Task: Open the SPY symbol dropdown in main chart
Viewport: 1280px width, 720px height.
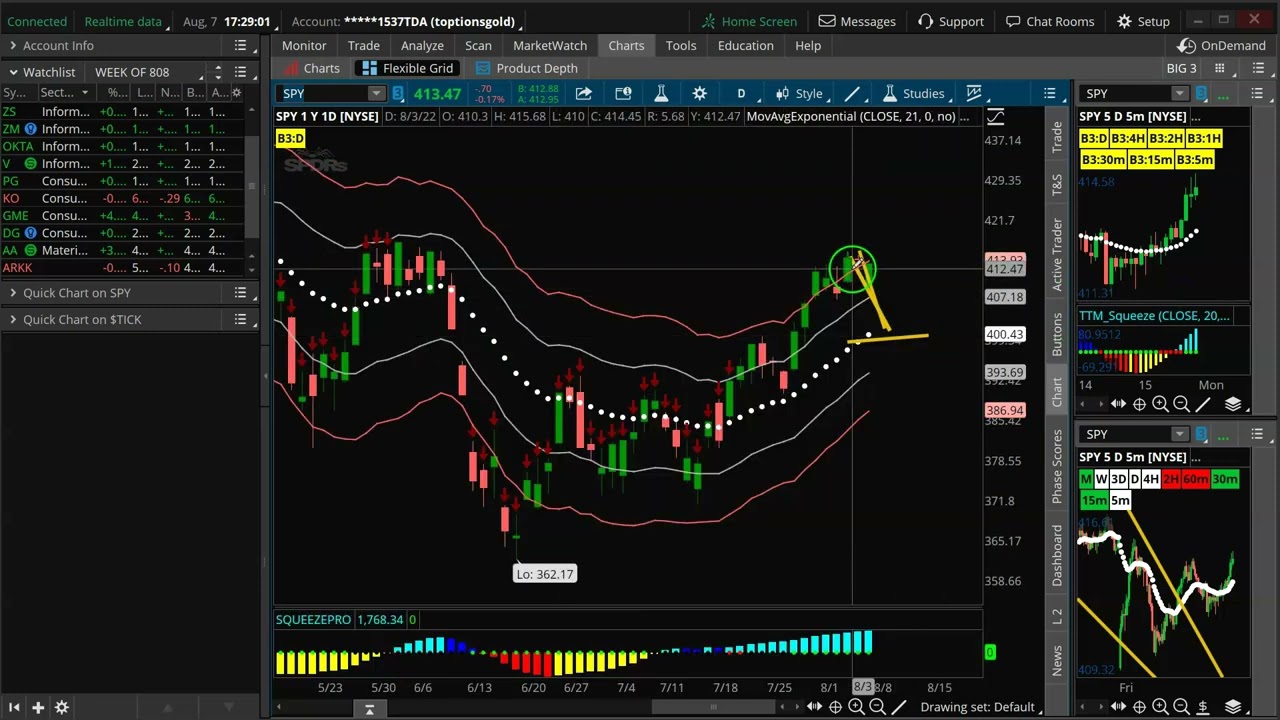Action: tap(376, 93)
